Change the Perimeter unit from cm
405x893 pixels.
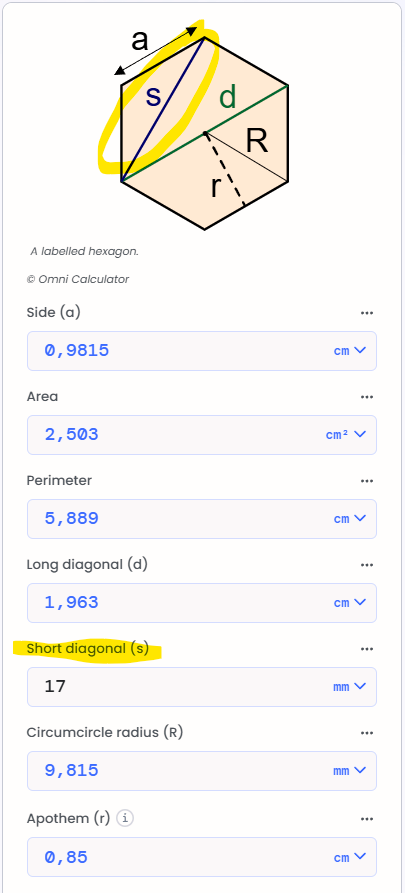click(x=349, y=519)
